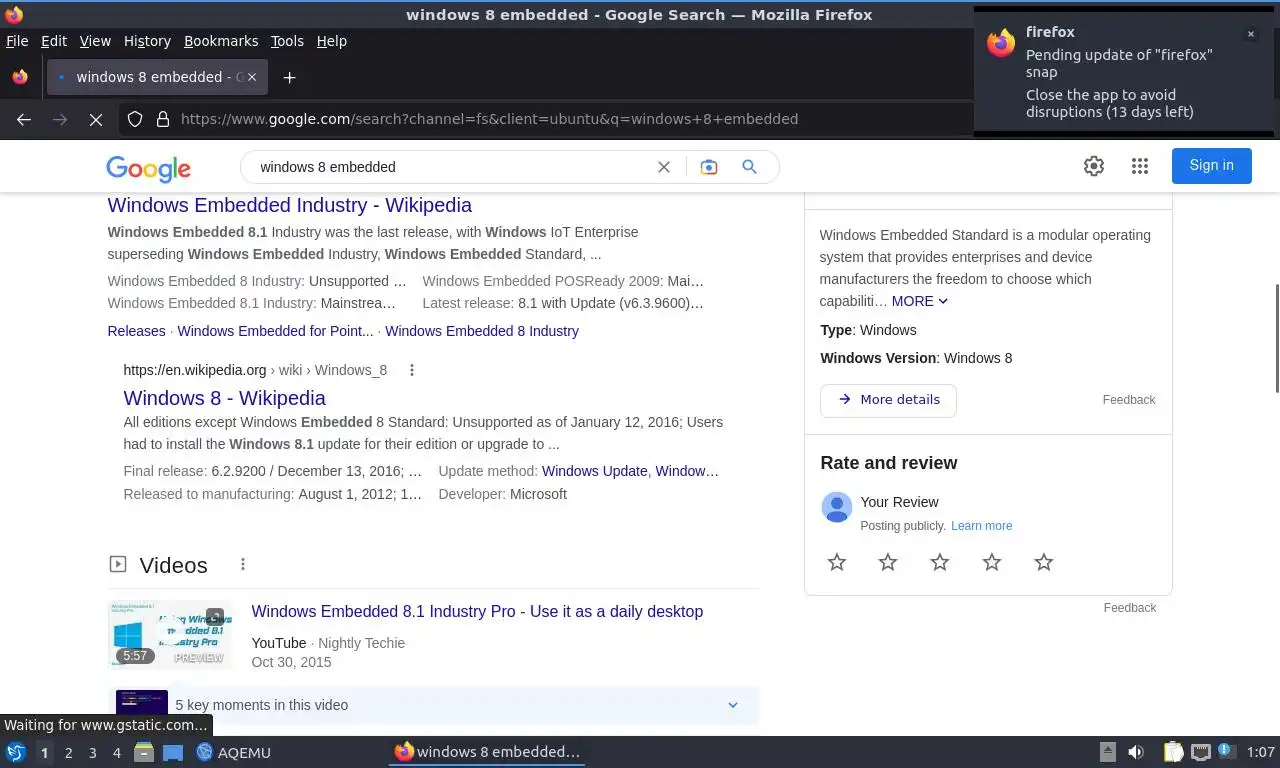The height and width of the screenshot is (768, 1280).
Task: Open the Edit menu
Action: coord(54,41)
